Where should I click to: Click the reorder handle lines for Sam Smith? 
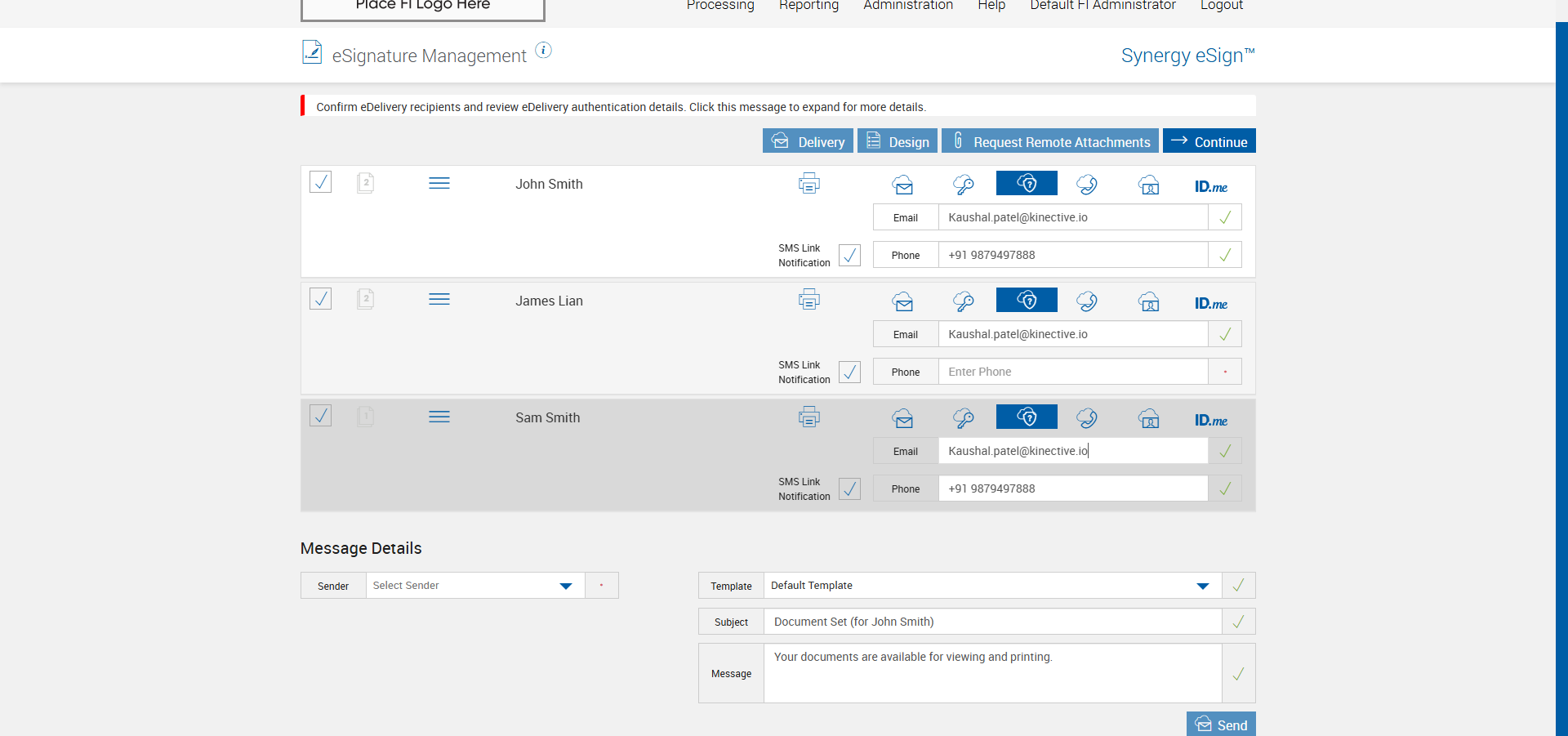click(439, 417)
